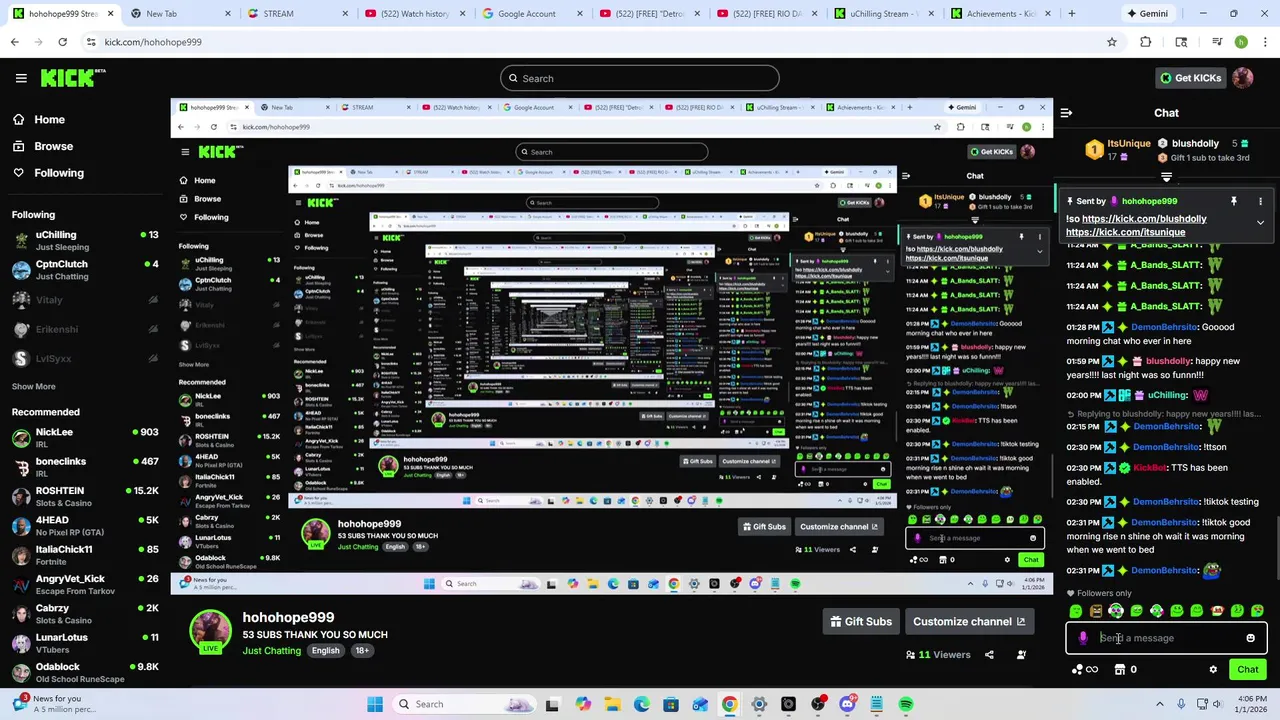The width and height of the screenshot is (1280, 720).
Task: Share the stream via share icon
Action: click(x=989, y=655)
